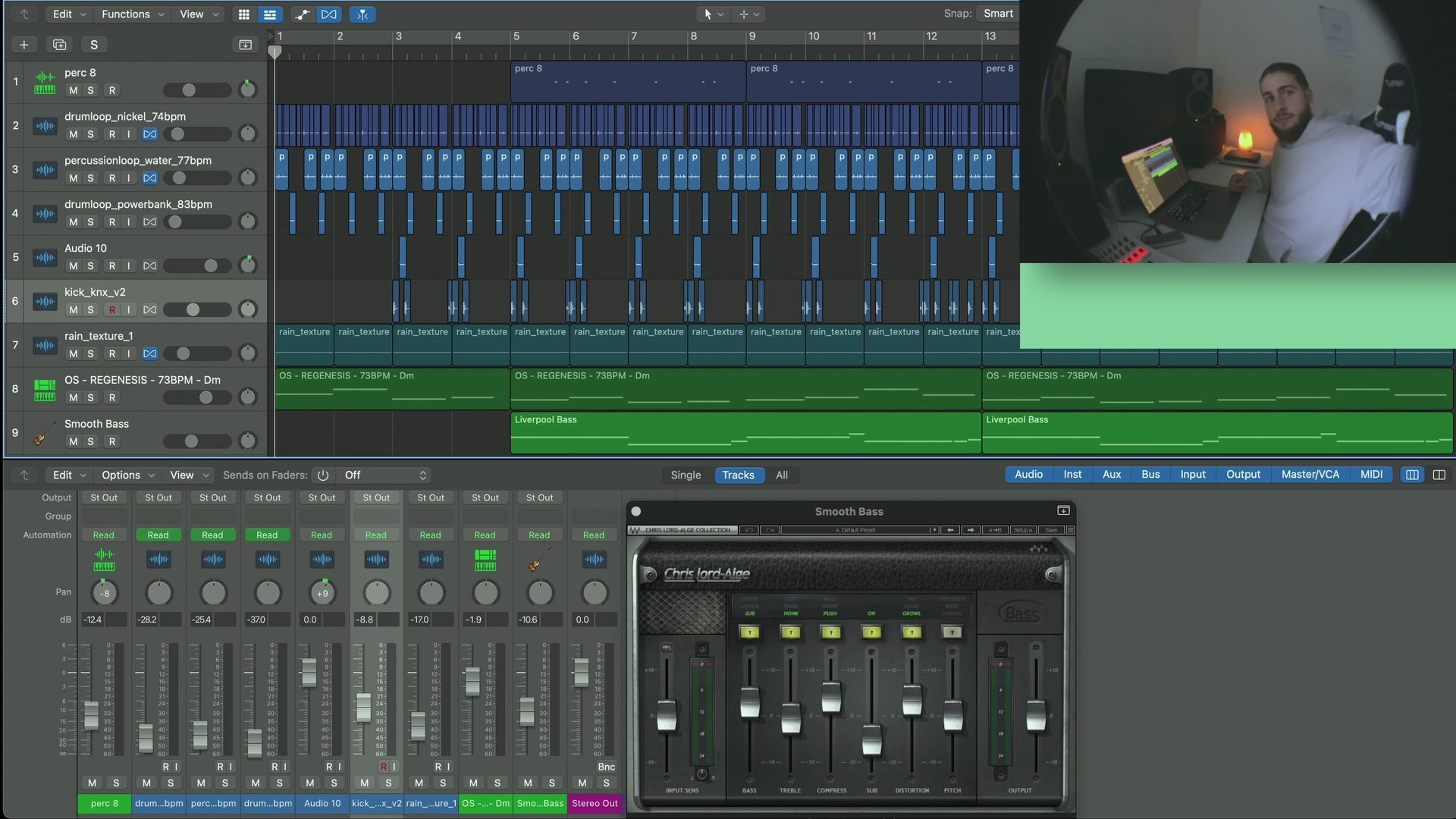Click the A→B copy button in plugin

point(995,530)
